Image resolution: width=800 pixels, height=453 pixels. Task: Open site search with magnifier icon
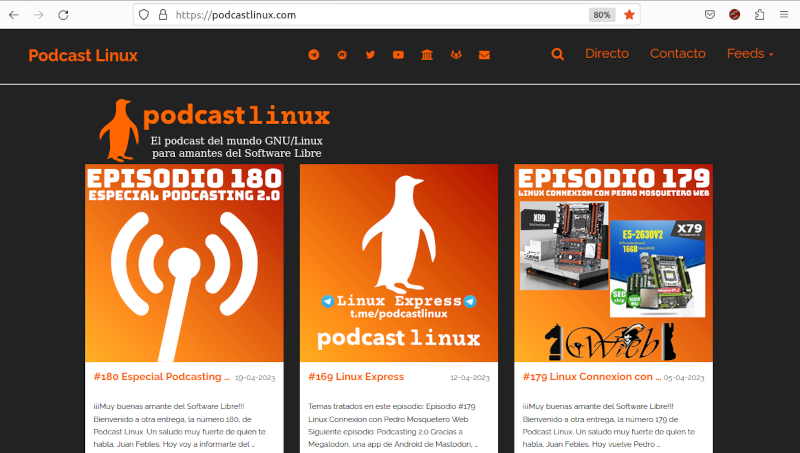pyautogui.click(x=558, y=54)
